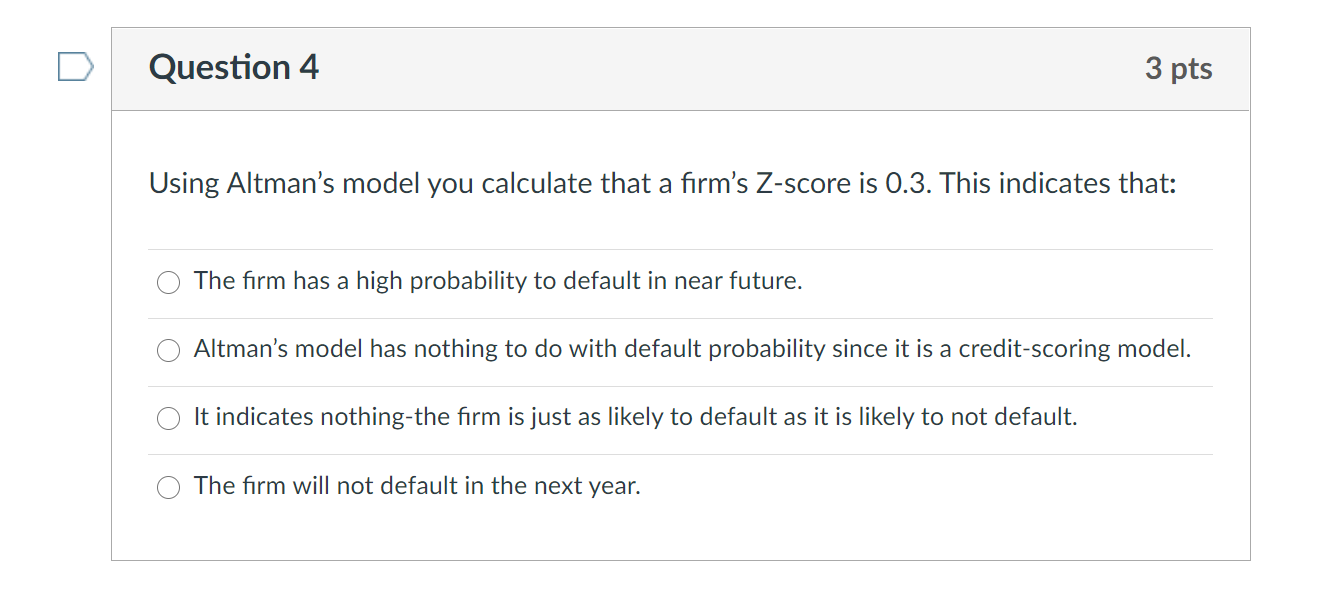Click the Question 4 header title
1320x603 pixels.
pyautogui.click(x=233, y=68)
